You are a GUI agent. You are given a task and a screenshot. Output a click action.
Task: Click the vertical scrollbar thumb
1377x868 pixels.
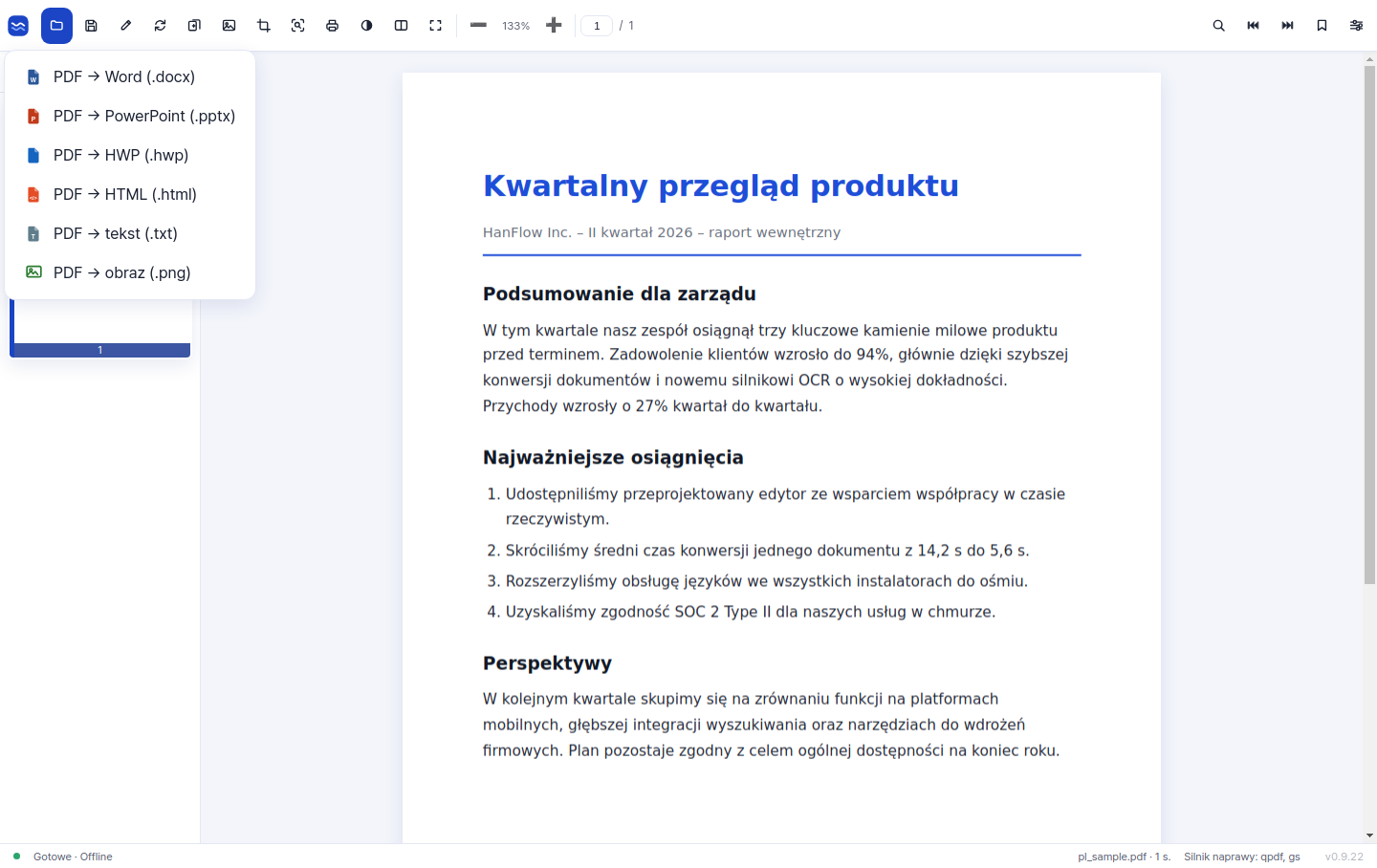click(1369, 325)
